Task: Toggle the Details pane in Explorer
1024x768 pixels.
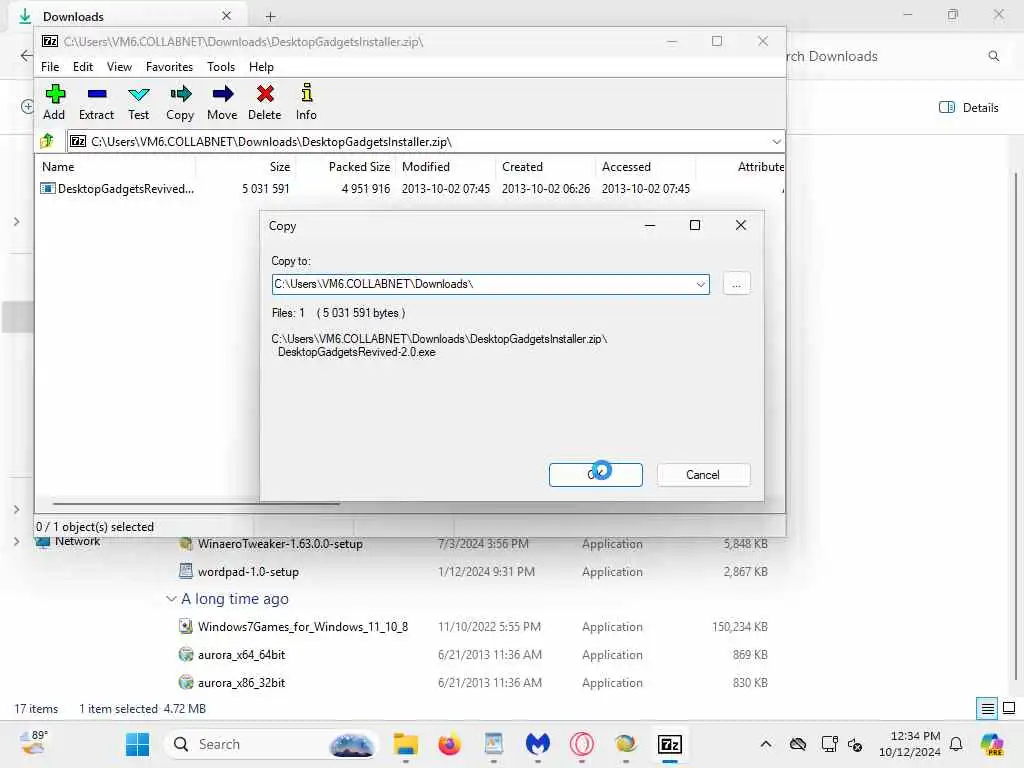Action: pos(968,108)
